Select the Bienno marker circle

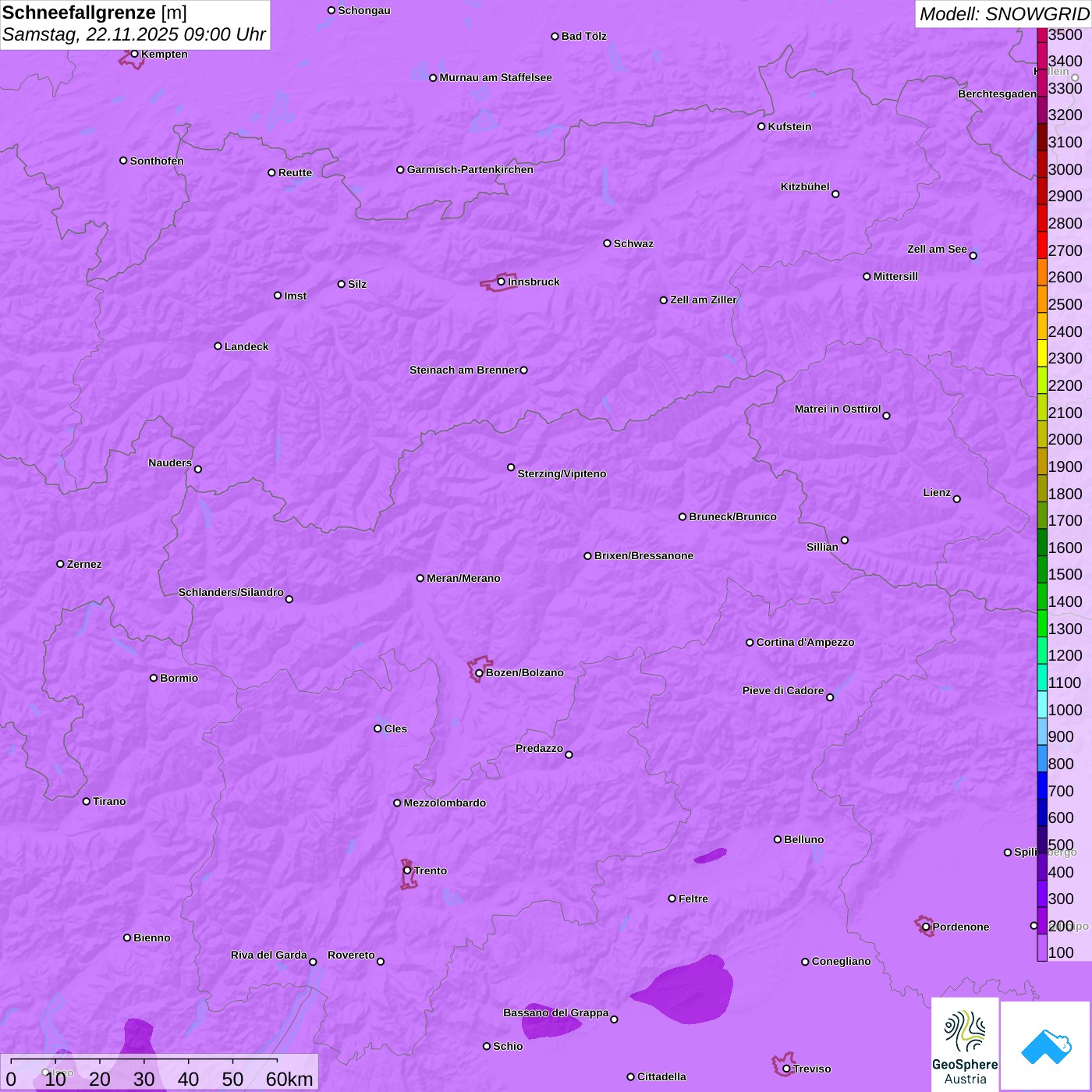127,938
